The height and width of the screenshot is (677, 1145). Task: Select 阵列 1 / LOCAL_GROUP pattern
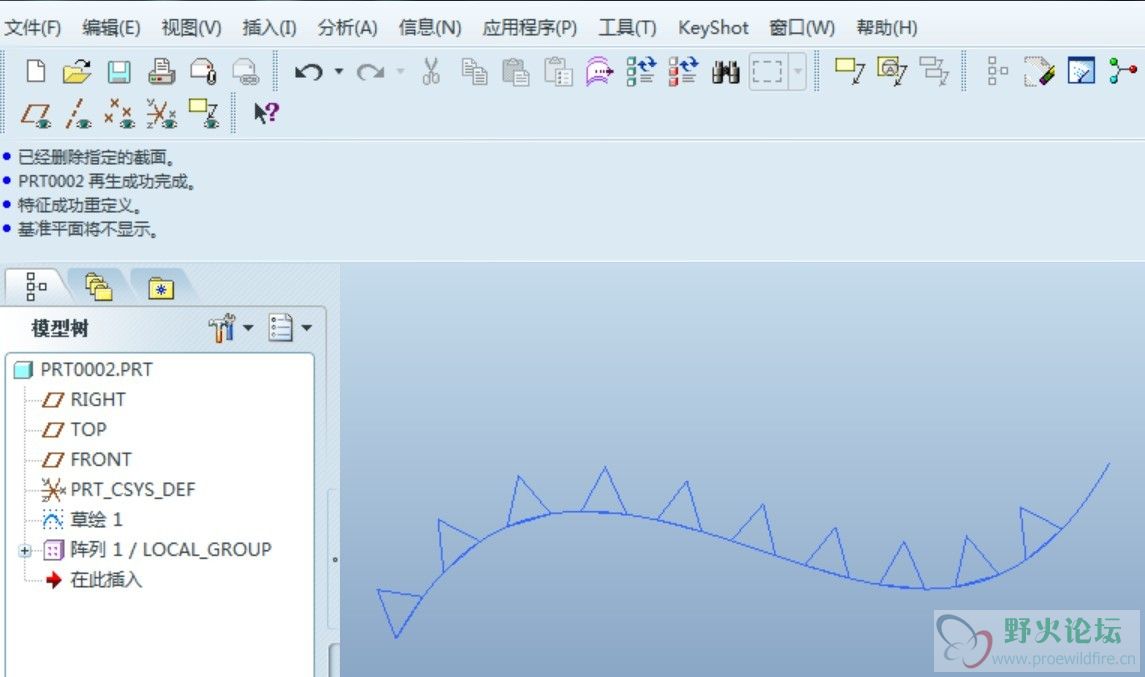[170, 549]
